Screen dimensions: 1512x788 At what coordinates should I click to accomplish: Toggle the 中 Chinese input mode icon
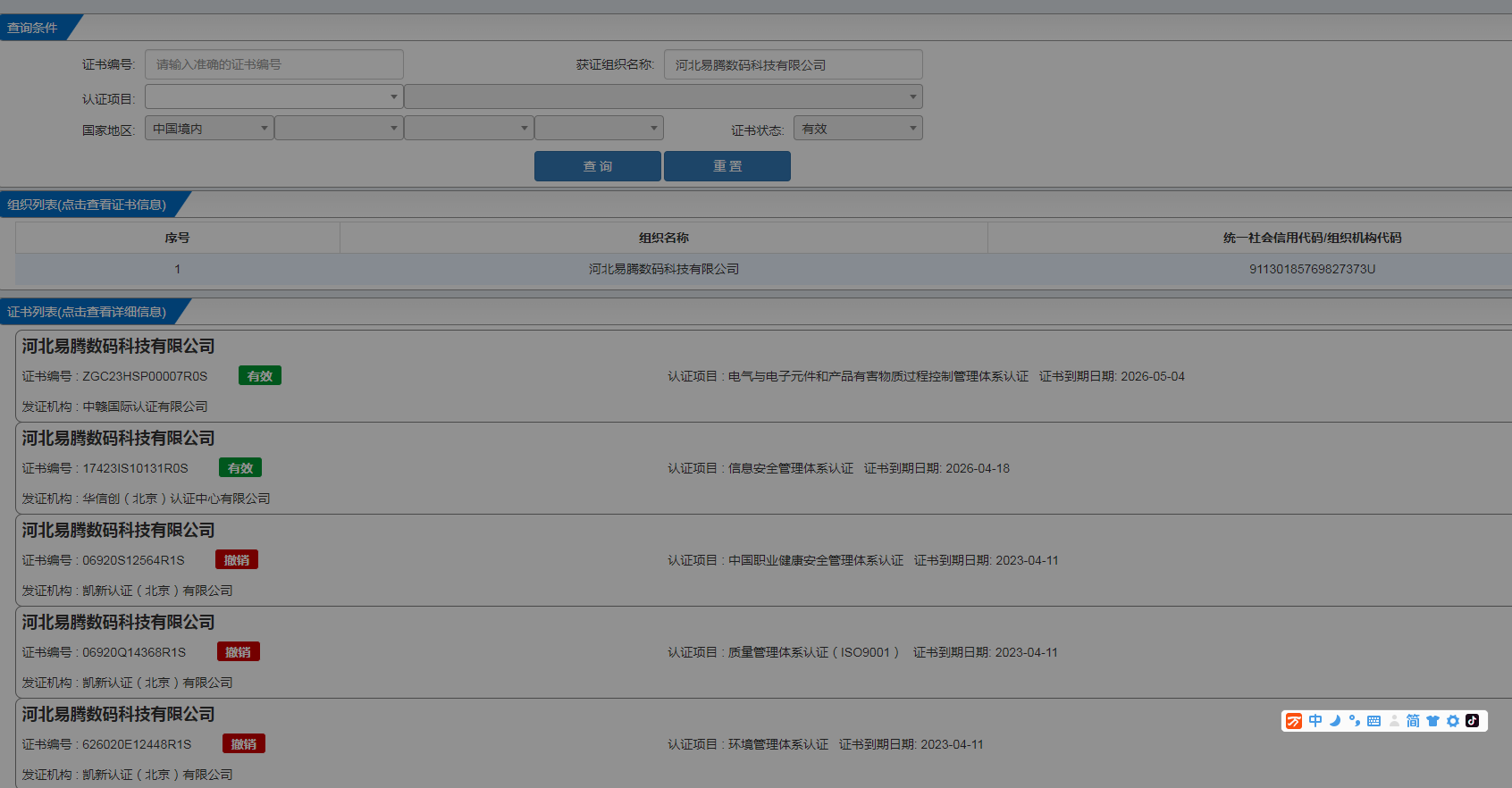1315,721
